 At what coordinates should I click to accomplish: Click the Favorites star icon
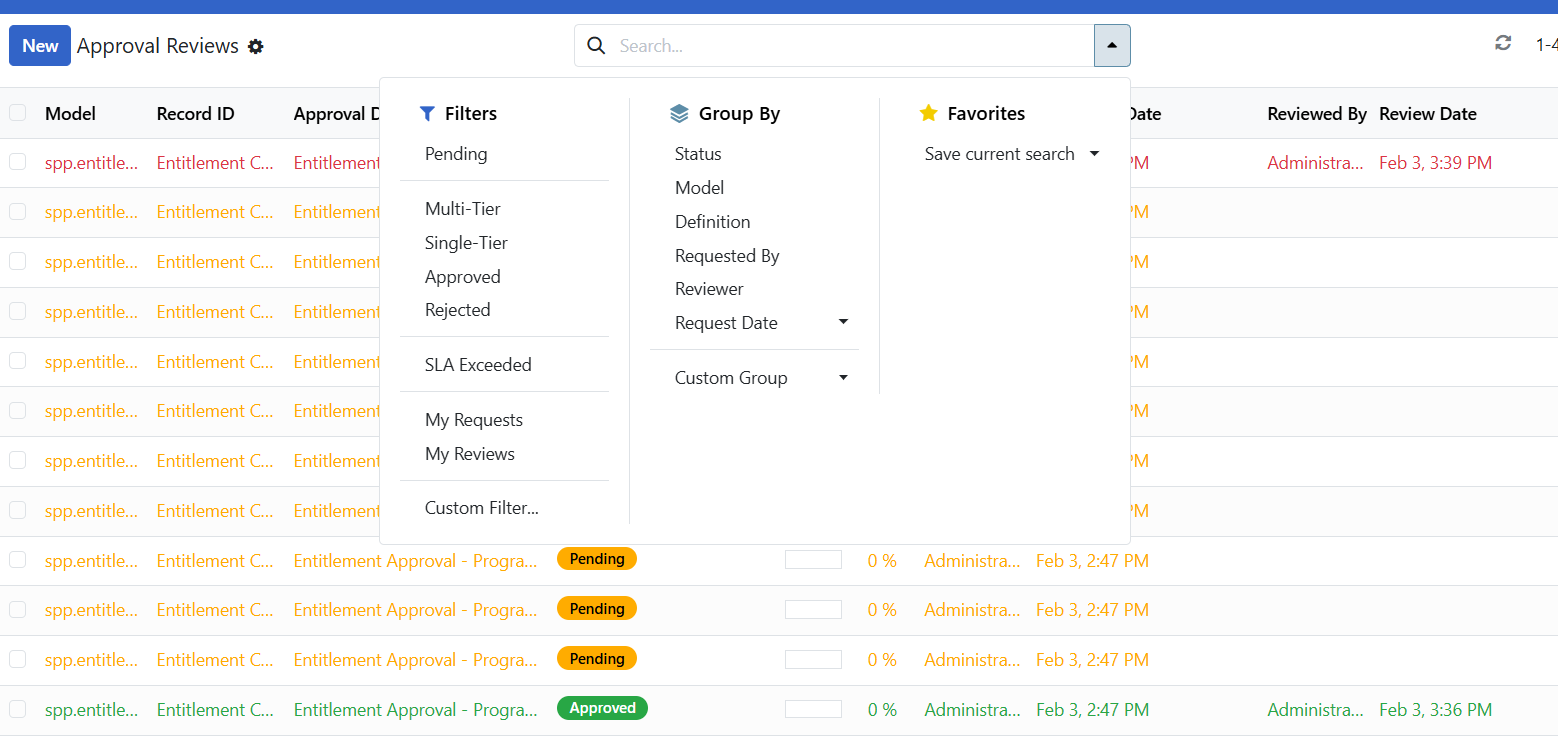[927, 113]
